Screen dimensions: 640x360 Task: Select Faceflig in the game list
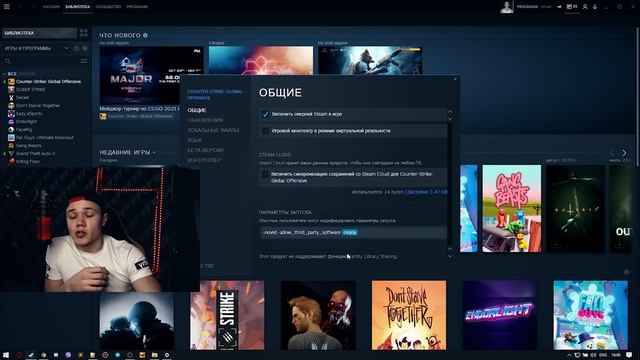(x=24, y=129)
